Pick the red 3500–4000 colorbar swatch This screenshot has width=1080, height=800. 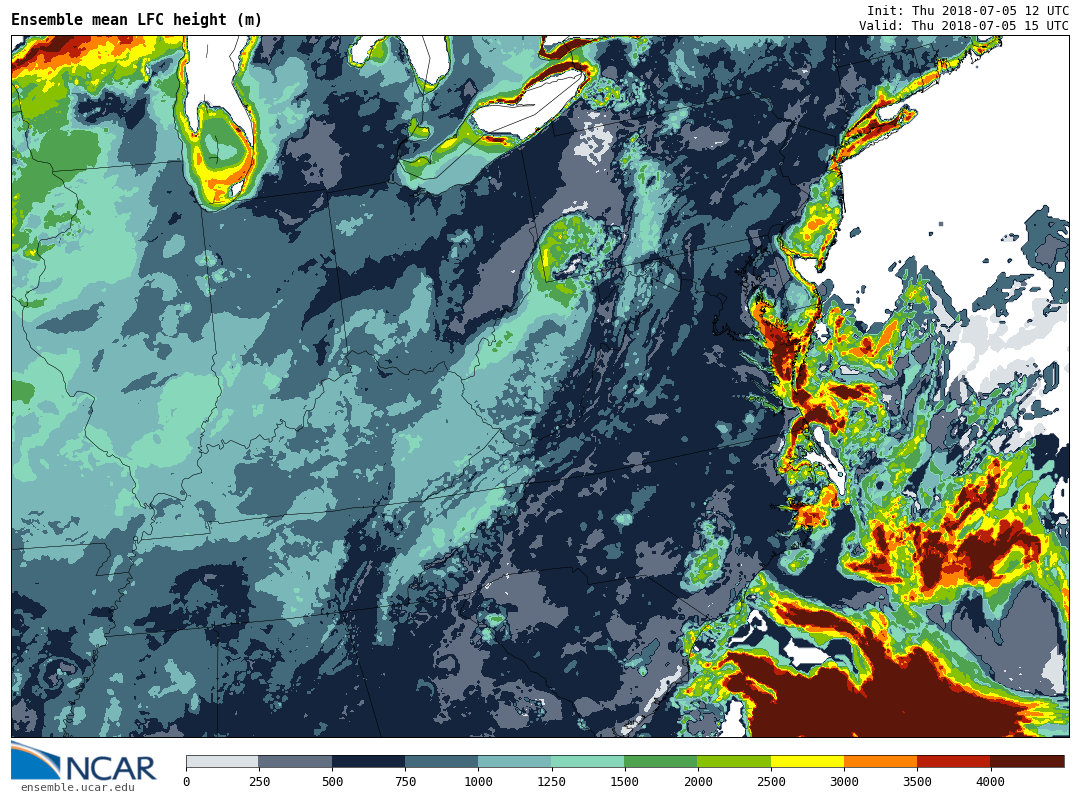[953, 761]
